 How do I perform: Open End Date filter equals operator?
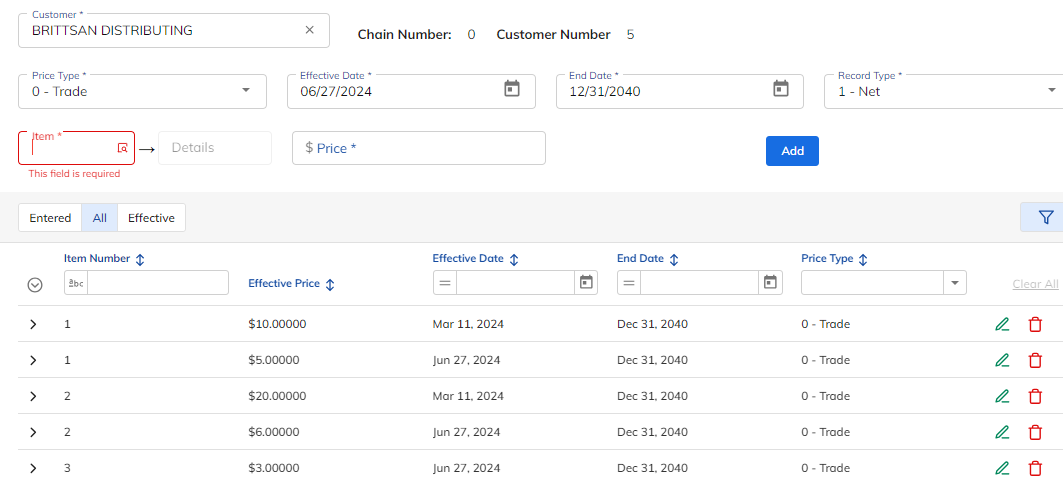(629, 283)
